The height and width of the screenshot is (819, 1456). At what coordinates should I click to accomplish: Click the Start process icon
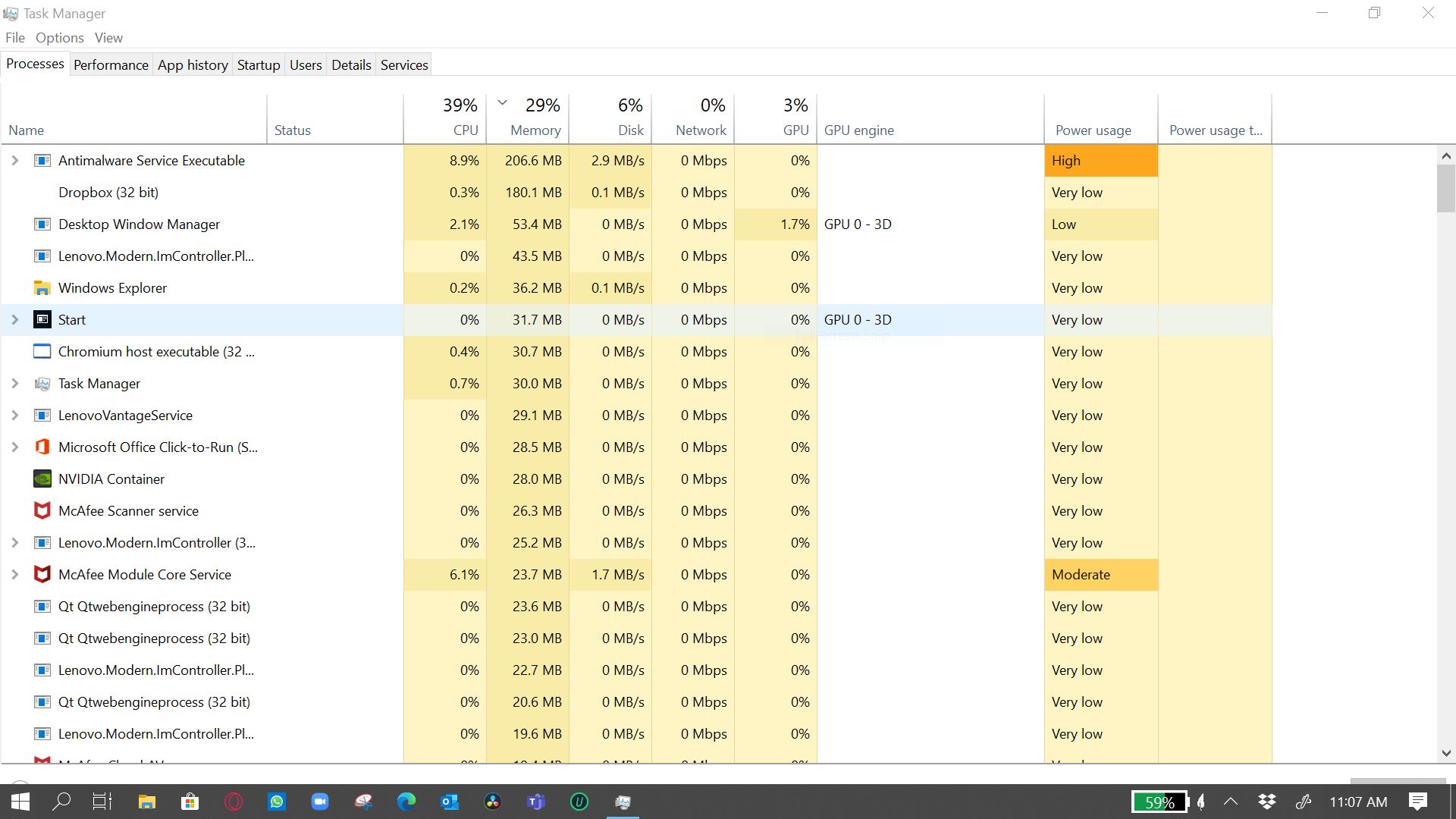tap(42, 320)
